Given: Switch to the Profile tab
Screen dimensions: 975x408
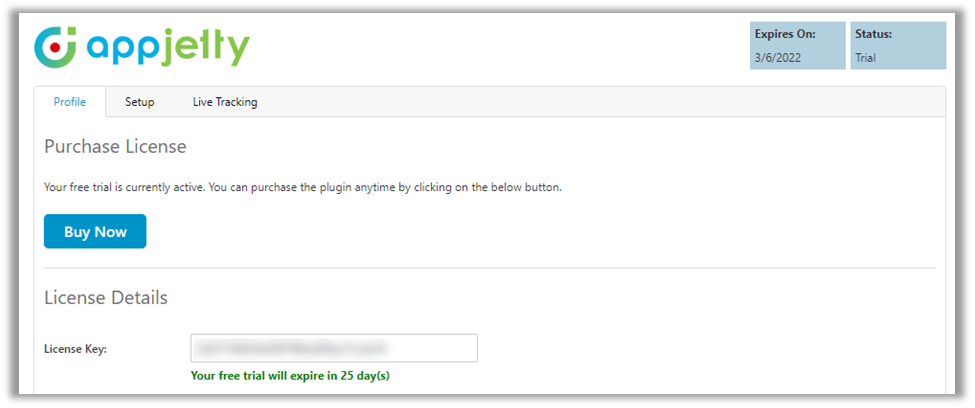Looking at the screenshot, I should pyautogui.click(x=70, y=102).
